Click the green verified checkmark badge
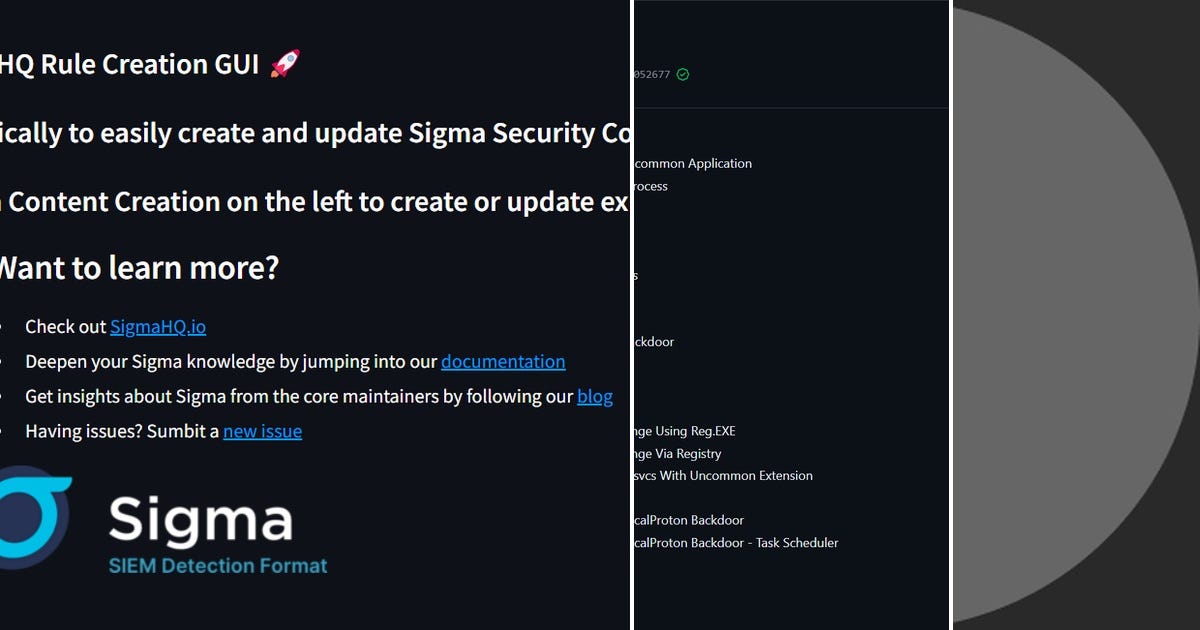Image resolution: width=1200 pixels, height=630 pixels. click(683, 73)
